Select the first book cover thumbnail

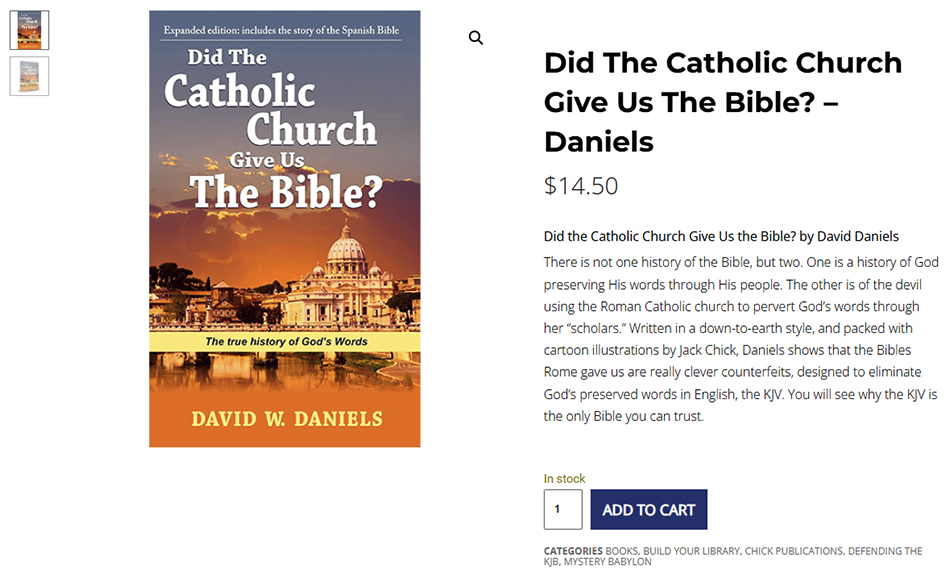pyautogui.click(x=29, y=30)
